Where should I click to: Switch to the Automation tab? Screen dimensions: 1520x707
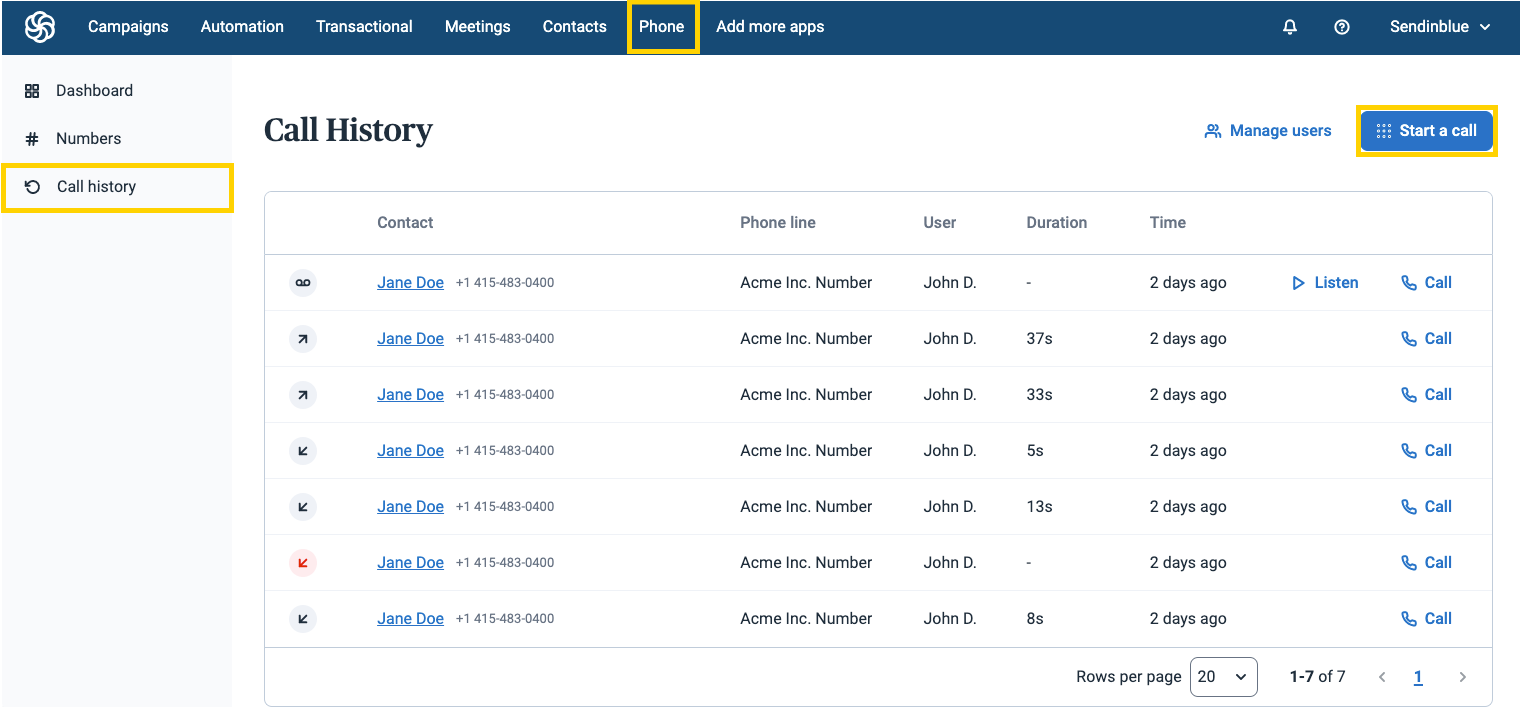242,27
